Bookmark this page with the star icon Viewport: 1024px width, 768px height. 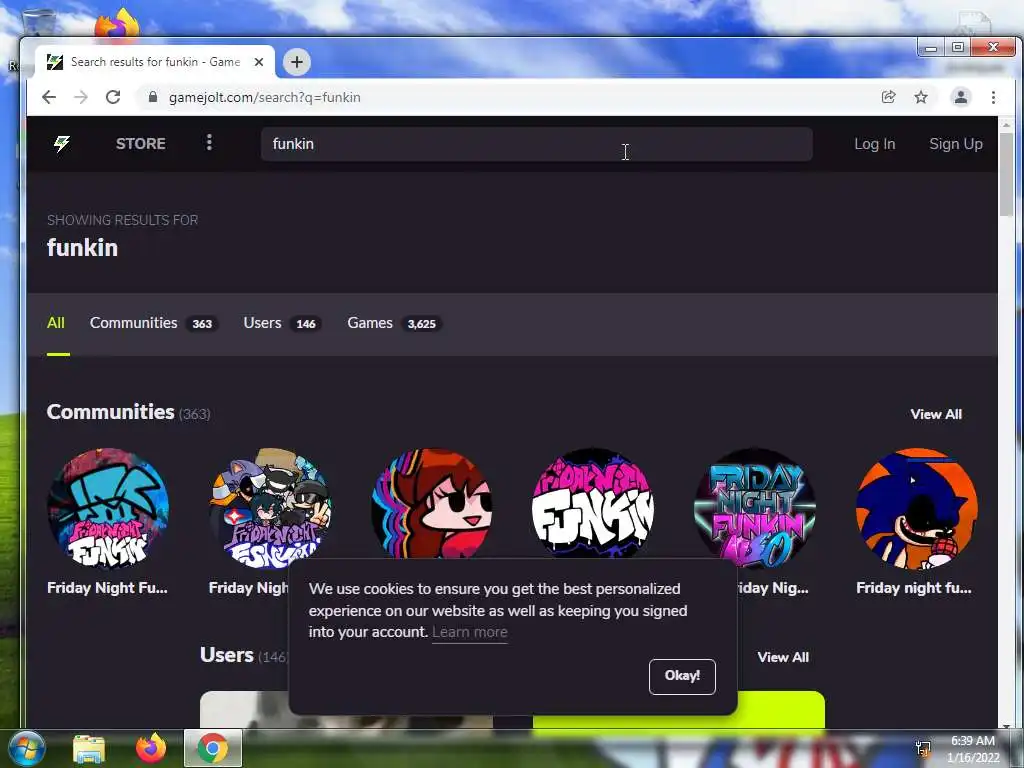click(x=921, y=97)
